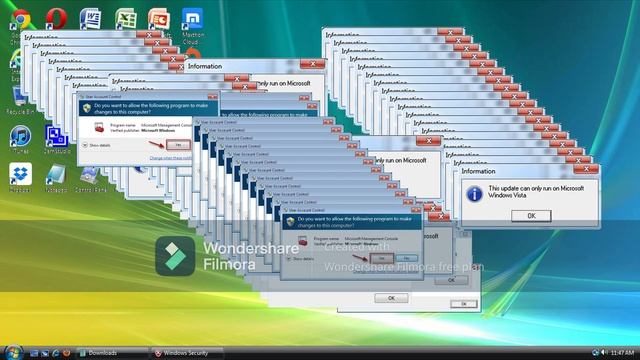Open the Dropbox desktop icon
The height and width of the screenshot is (360, 640).
tap(20, 174)
